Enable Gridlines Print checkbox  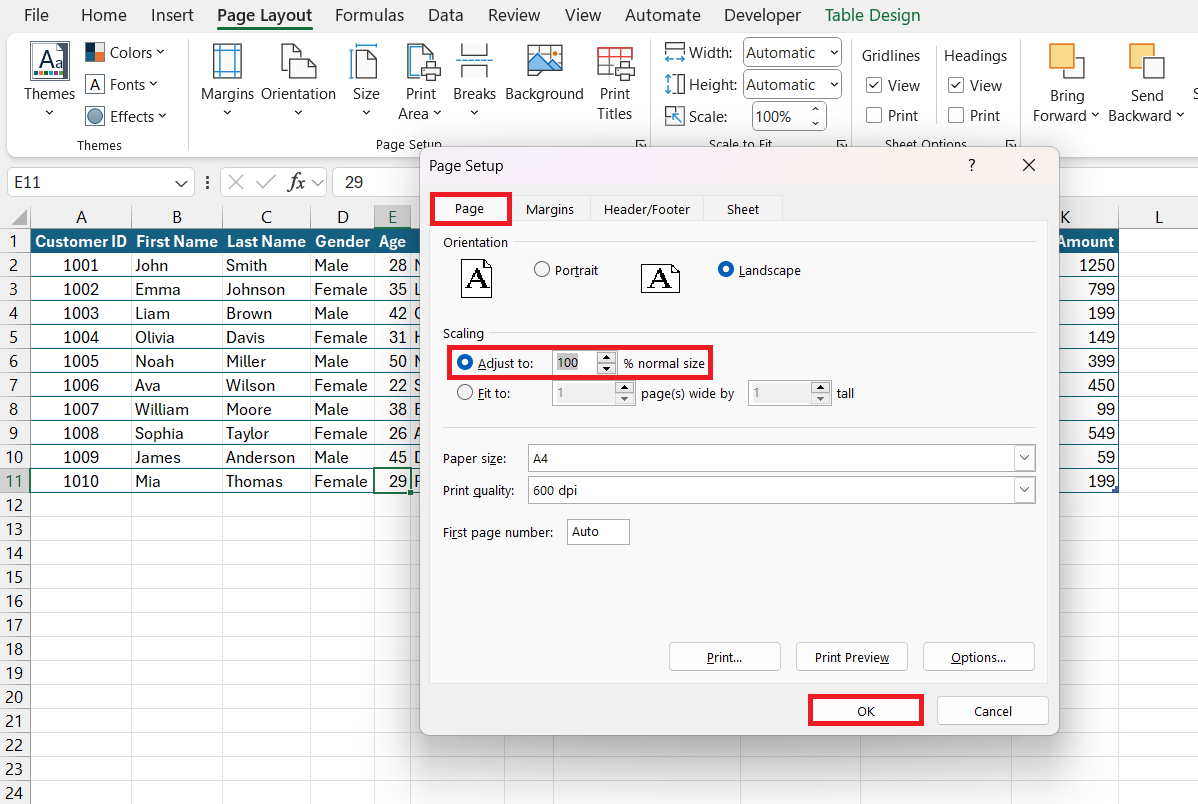click(874, 116)
